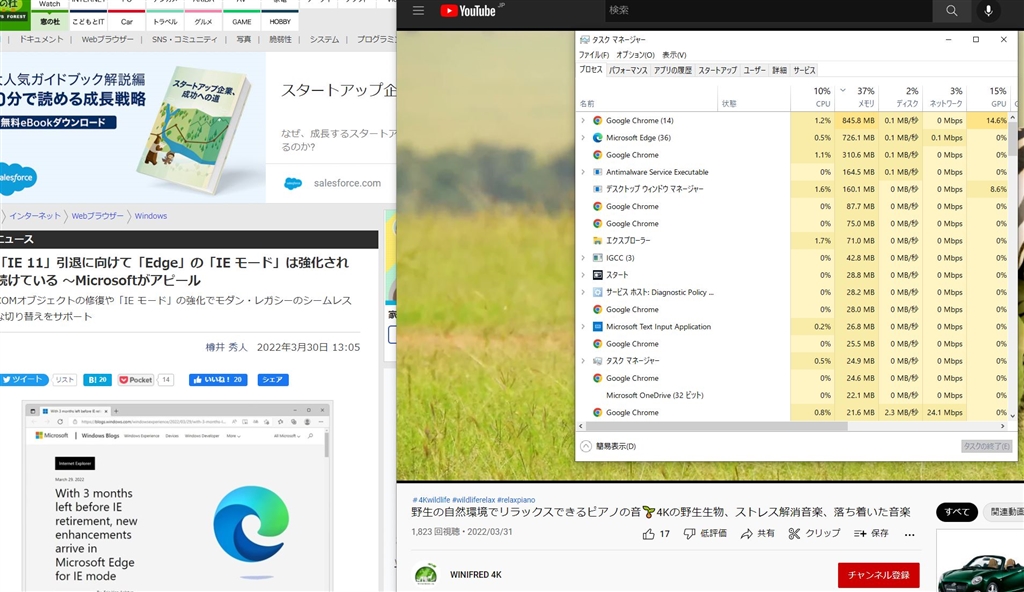Select the すべて filter chip
Screen dimensions: 1024x592
[957, 512]
